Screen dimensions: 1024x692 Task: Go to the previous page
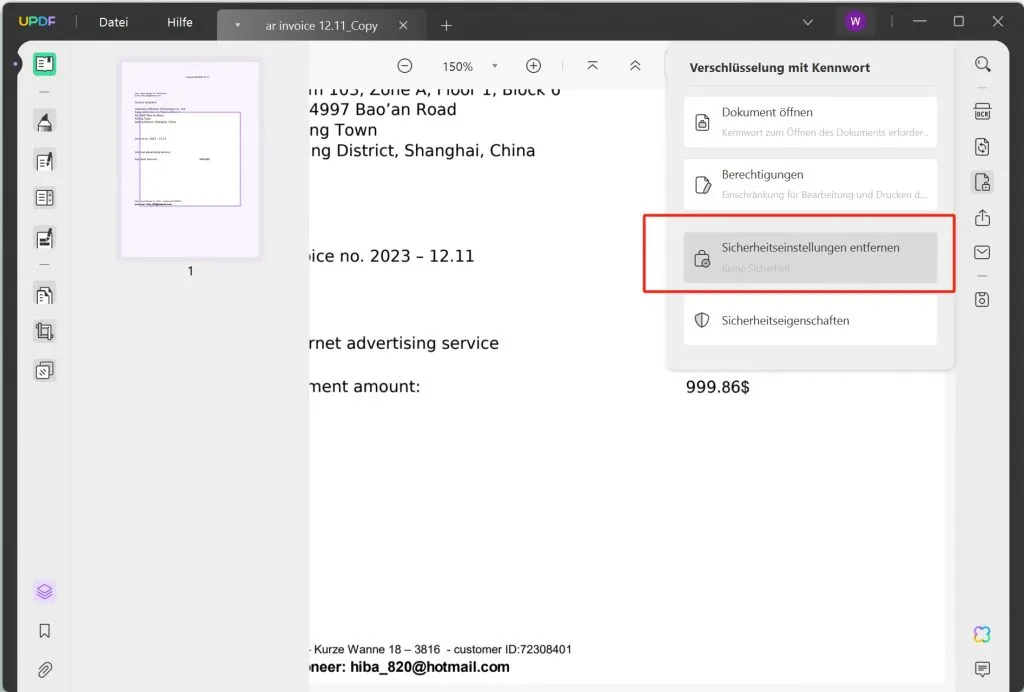pos(635,66)
